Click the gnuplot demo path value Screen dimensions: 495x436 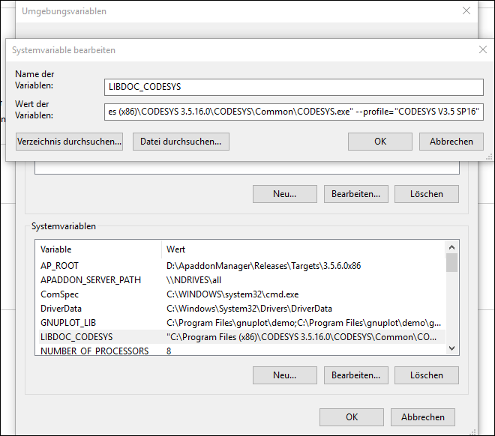[x=304, y=323]
